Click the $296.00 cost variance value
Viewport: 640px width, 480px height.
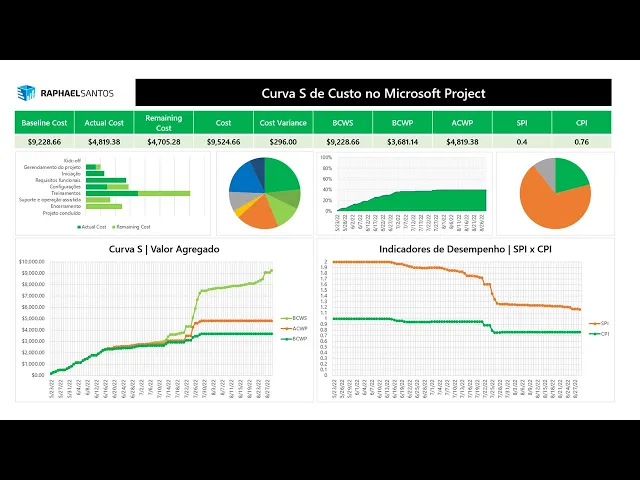click(x=283, y=142)
